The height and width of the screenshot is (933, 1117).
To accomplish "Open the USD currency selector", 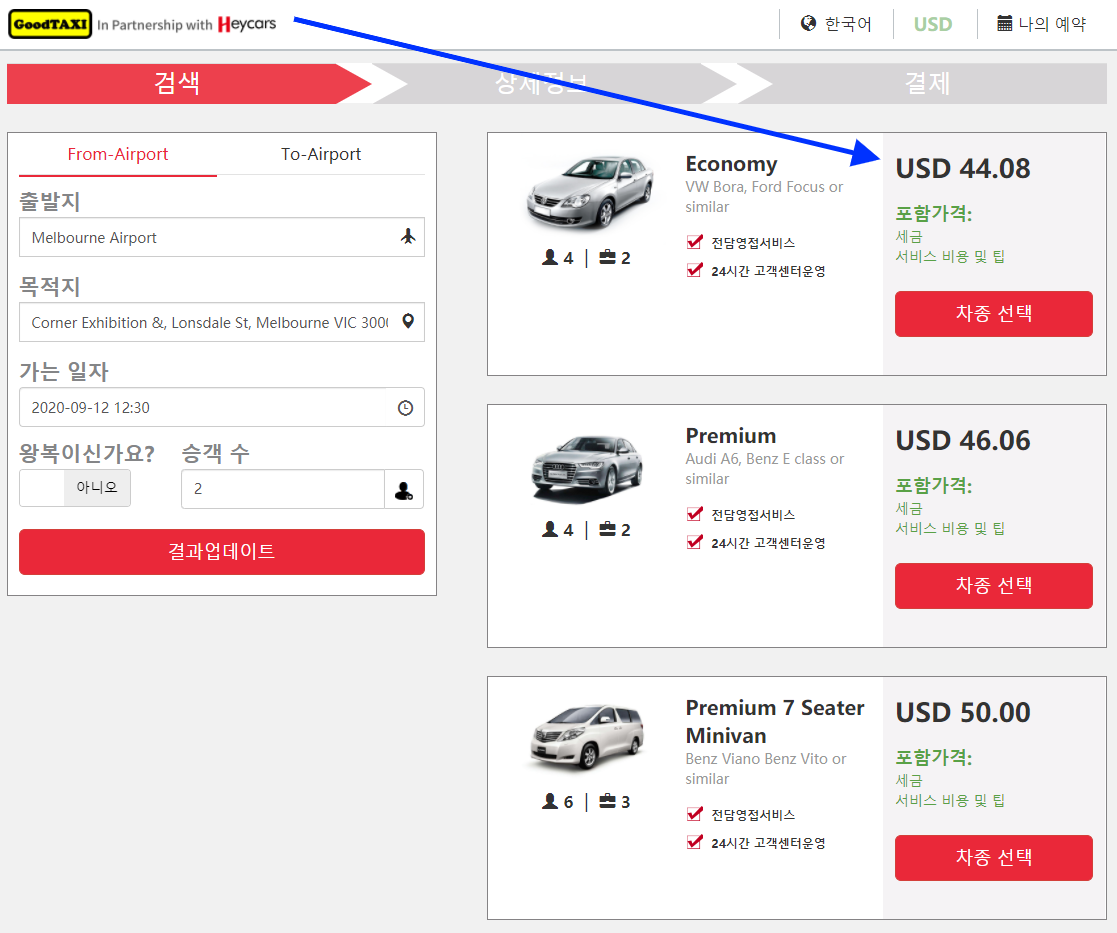I will tap(933, 24).
